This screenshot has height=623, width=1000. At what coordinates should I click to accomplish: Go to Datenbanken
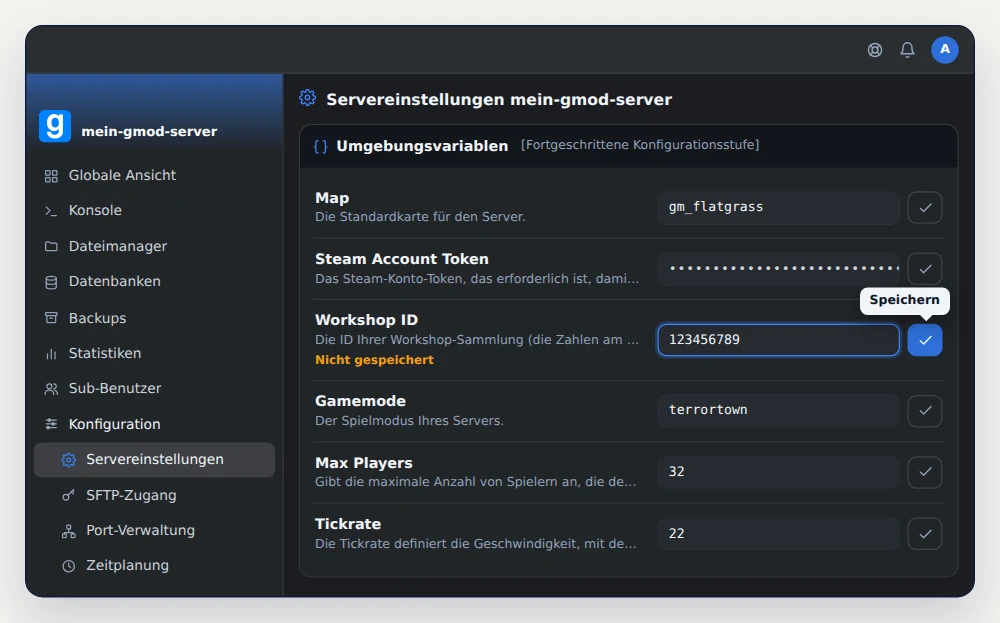point(154,281)
